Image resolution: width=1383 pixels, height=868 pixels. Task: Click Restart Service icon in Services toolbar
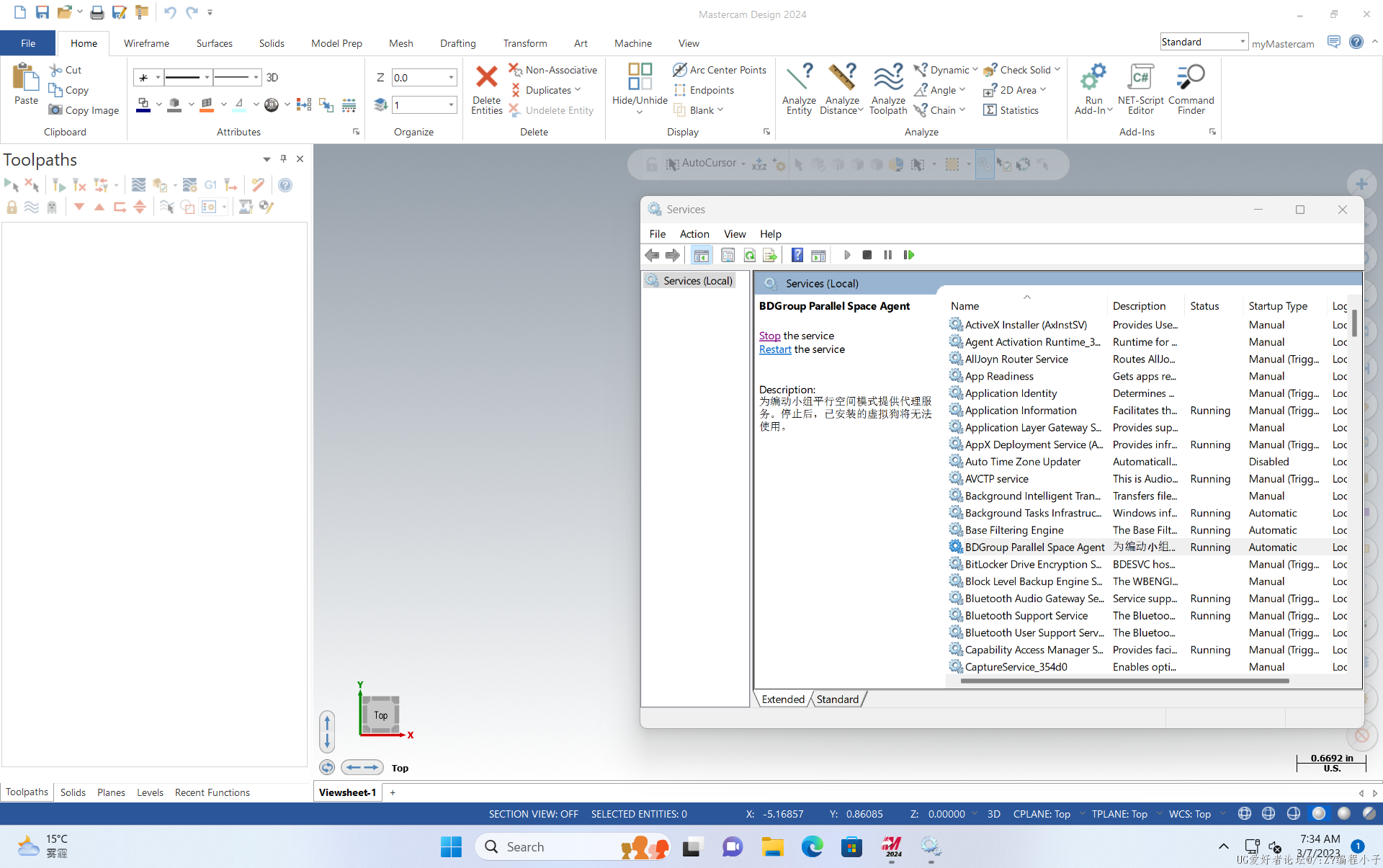click(x=909, y=255)
